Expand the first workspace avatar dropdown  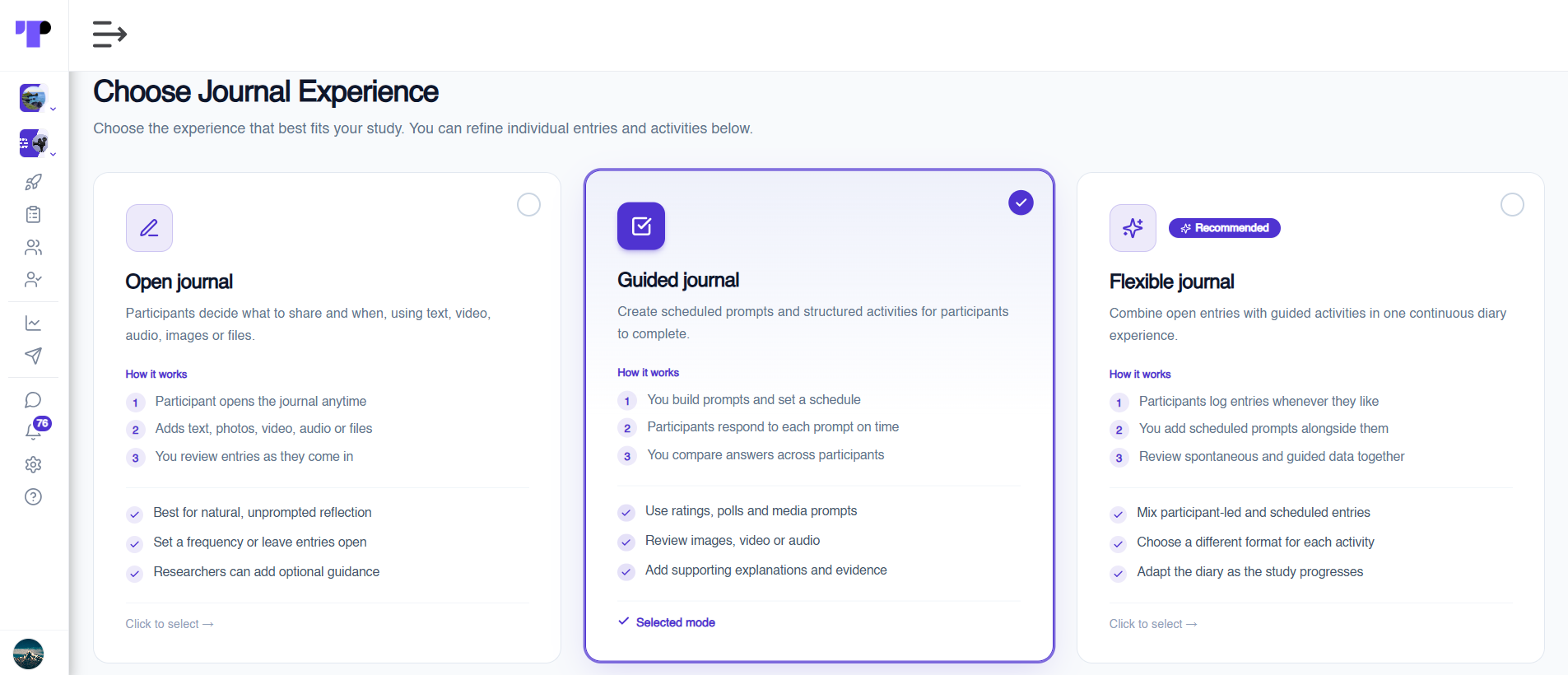pos(36,98)
